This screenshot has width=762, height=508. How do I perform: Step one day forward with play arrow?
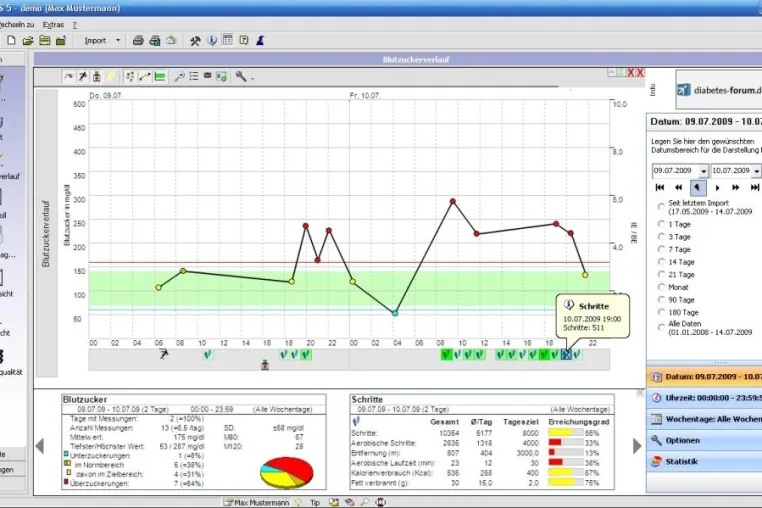click(717, 187)
